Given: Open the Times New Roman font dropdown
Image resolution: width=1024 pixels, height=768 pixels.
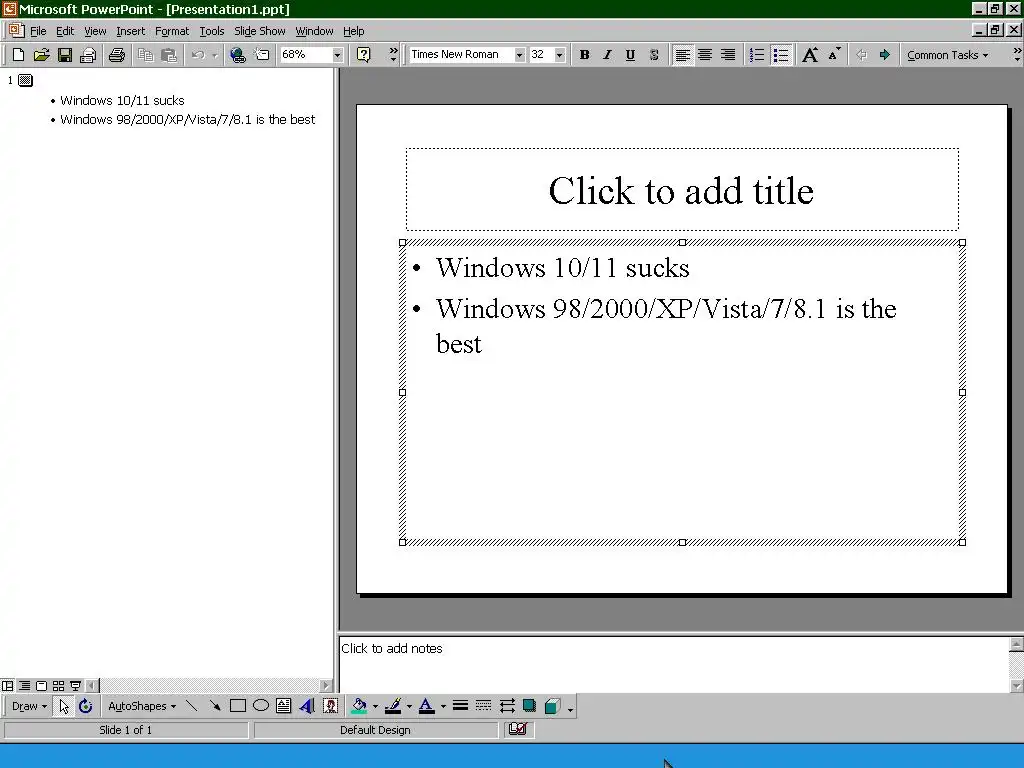Looking at the screenshot, I should 519,55.
